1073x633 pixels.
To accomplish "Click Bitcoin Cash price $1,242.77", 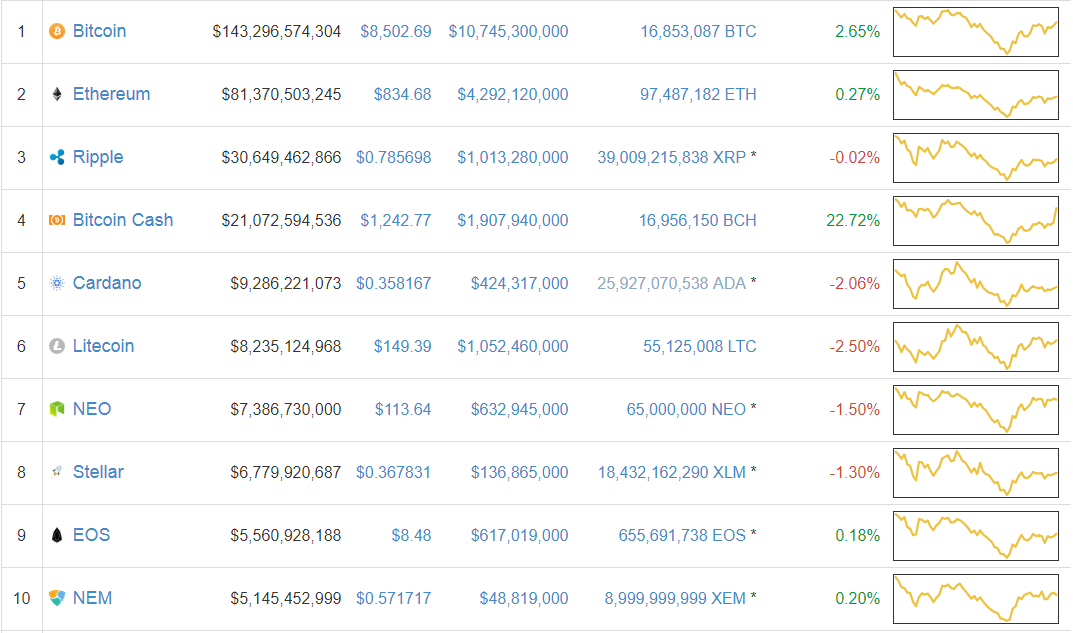I will coord(396,220).
